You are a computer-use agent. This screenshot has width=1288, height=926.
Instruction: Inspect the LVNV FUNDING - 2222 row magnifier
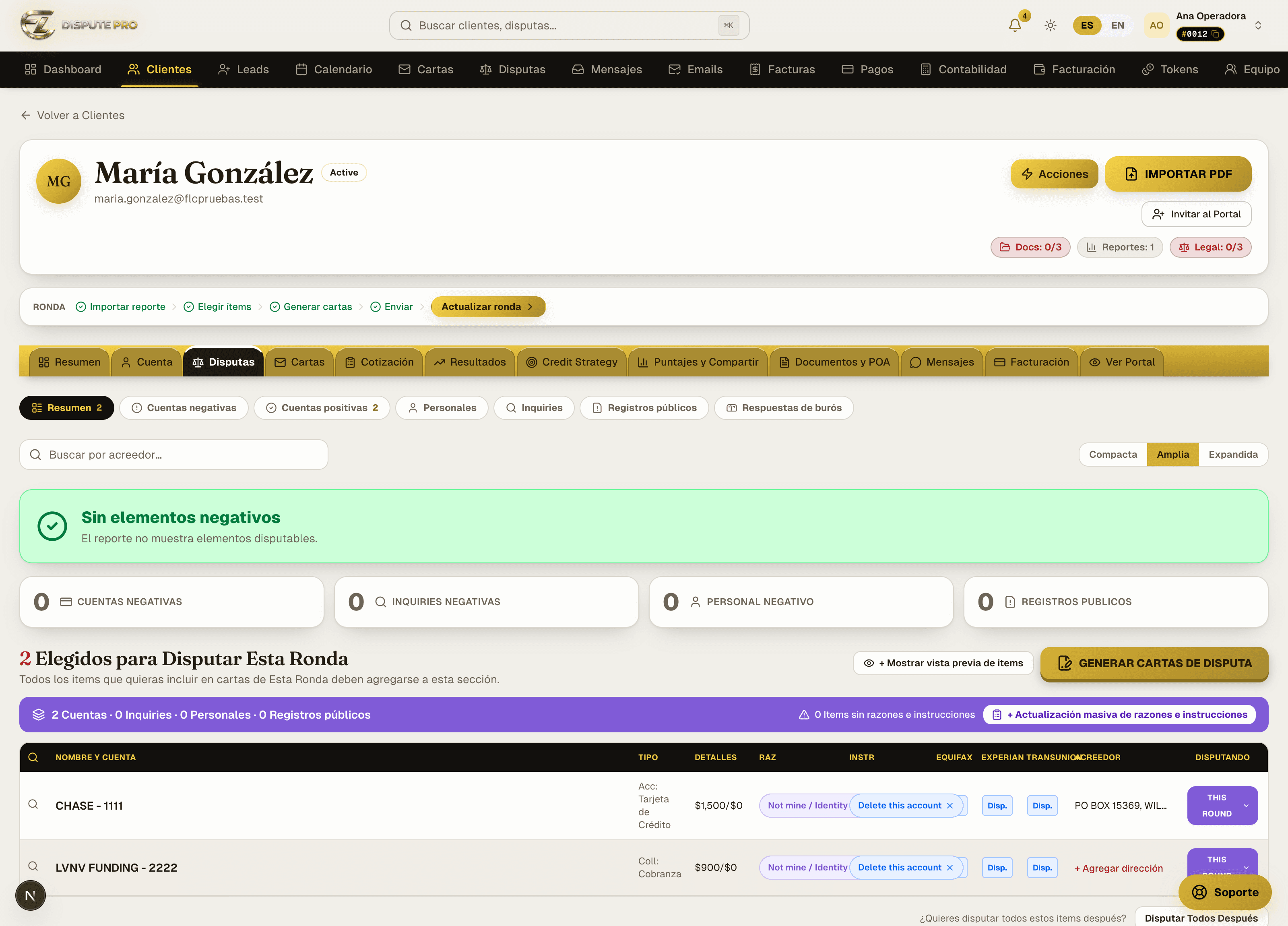33,866
